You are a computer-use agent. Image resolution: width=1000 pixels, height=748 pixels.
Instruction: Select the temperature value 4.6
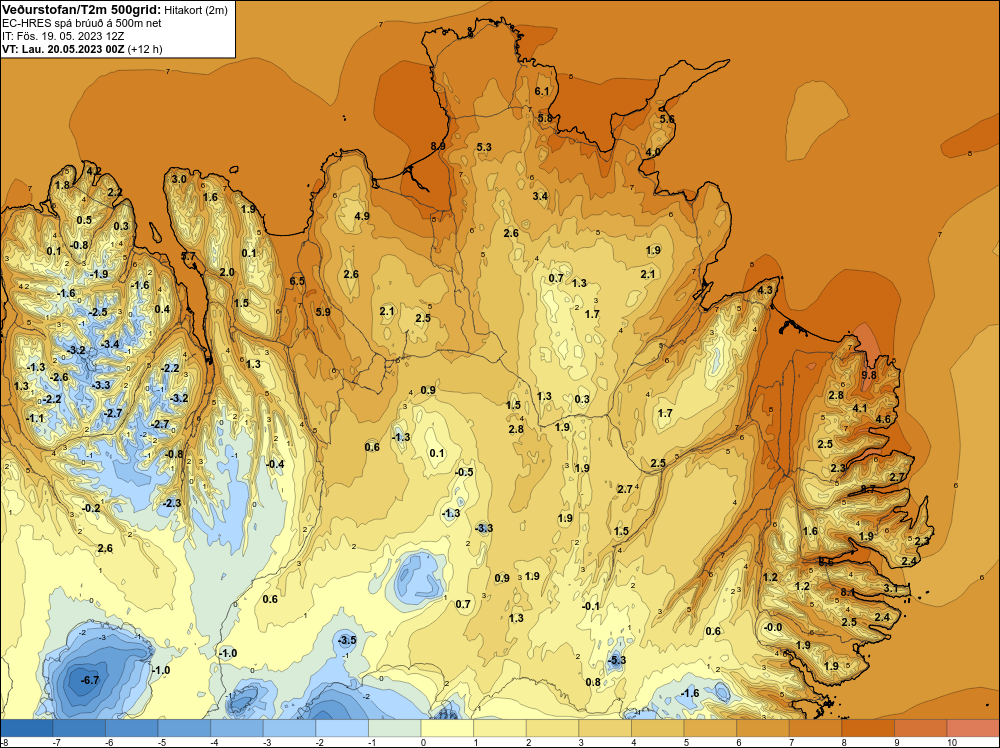click(883, 419)
